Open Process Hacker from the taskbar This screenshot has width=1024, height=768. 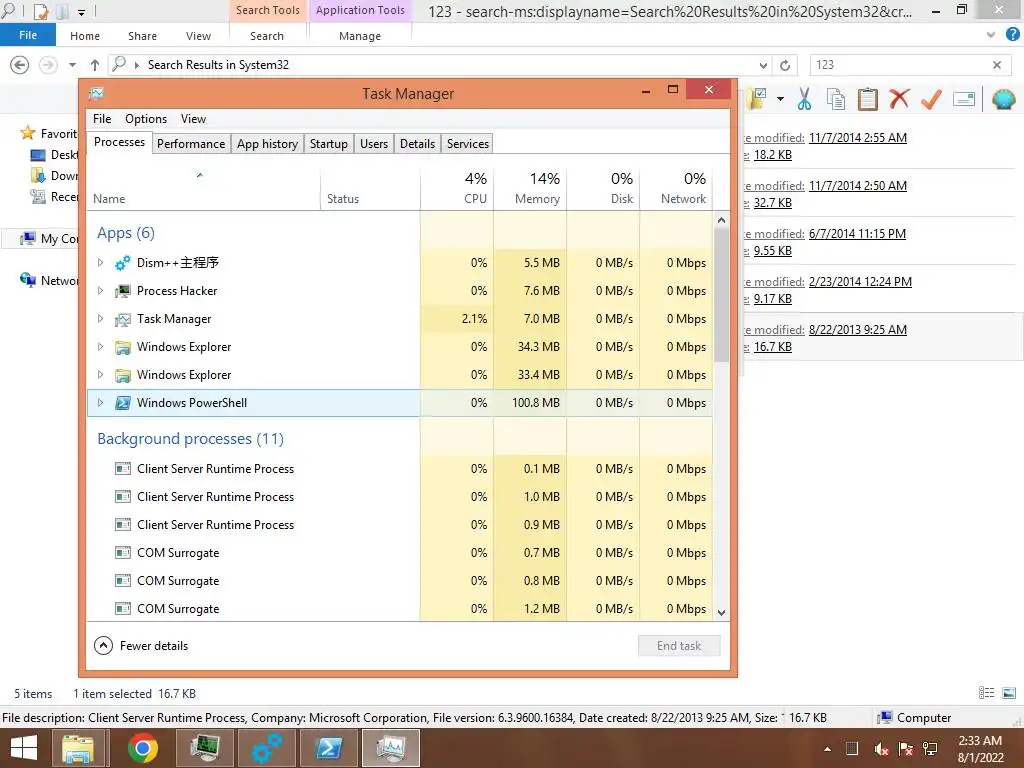coord(206,748)
